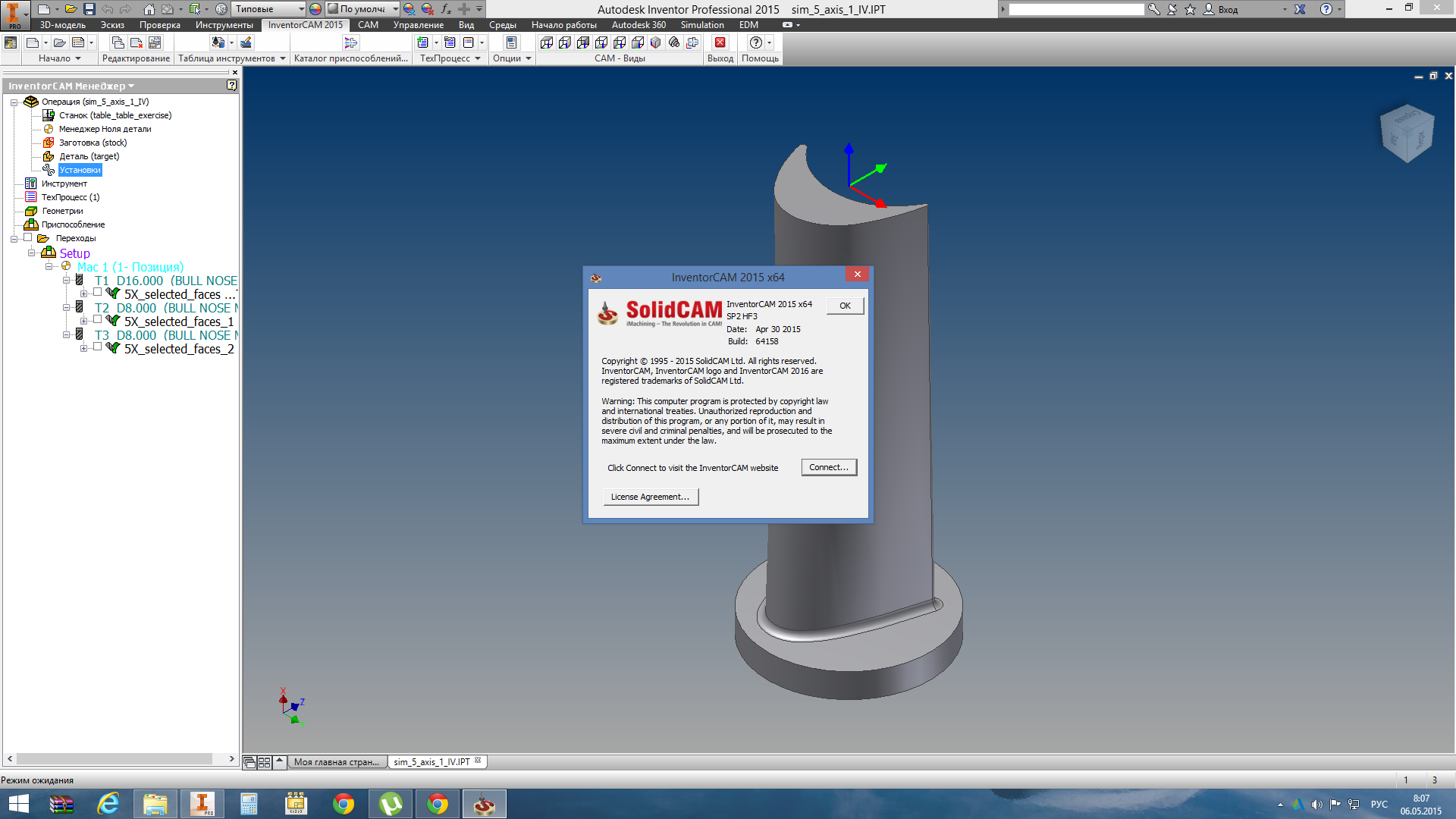The width and height of the screenshot is (1456, 819).
Task: Toggle checkbox for 5X_selected_faces_1 operation
Action: [97, 320]
